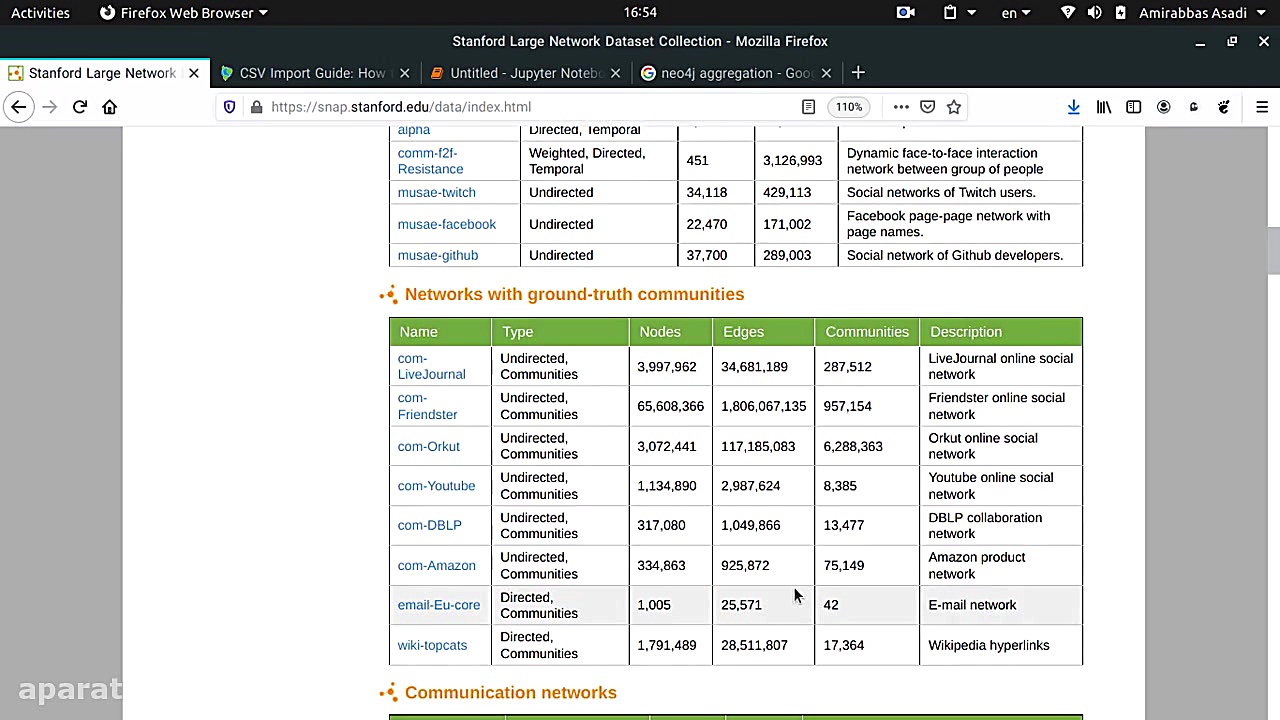Screen dimensions: 1280x720
Task: Switch to the CSV Import Guide tab
Action: (x=312, y=73)
